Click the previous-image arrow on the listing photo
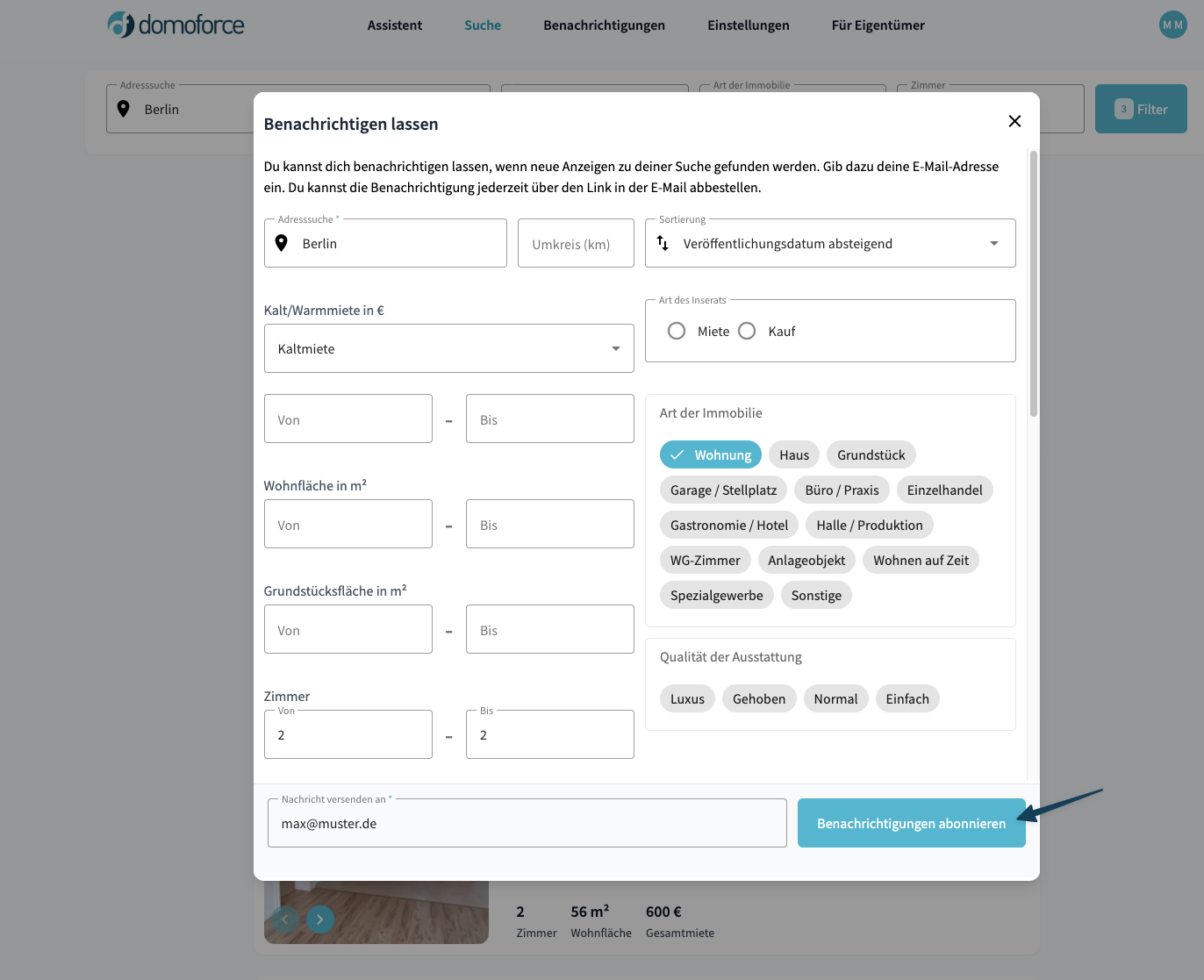 [x=284, y=919]
